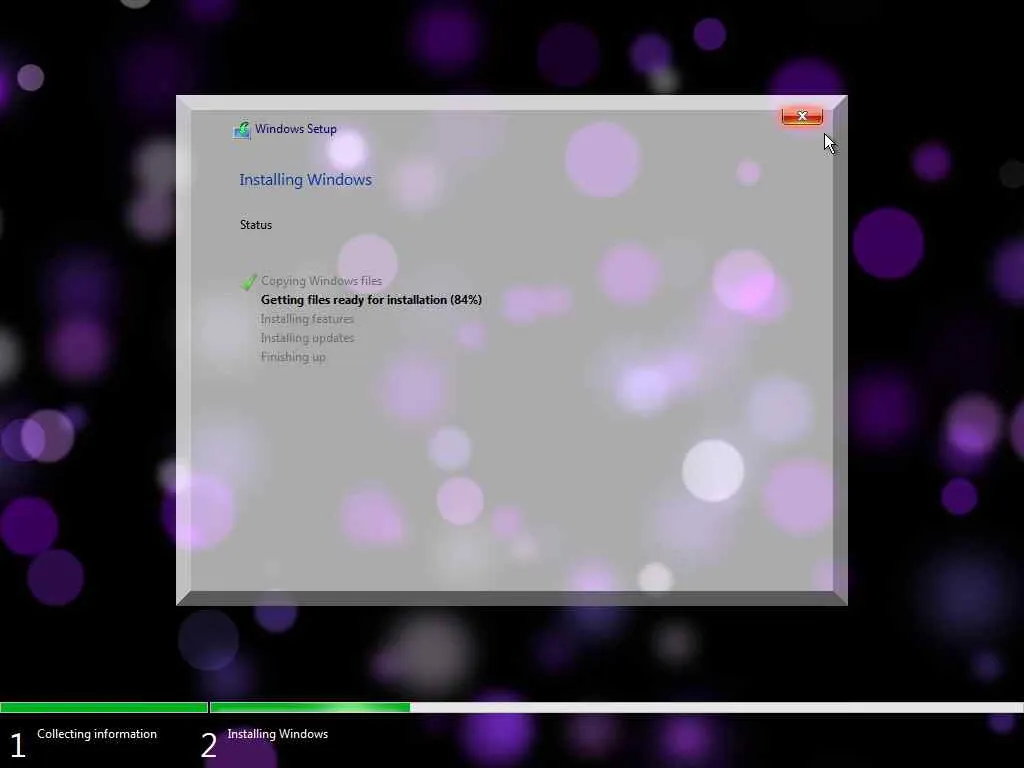Select the 'Windows Setup' title text
This screenshot has height=768, width=1024.
click(296, 129)
